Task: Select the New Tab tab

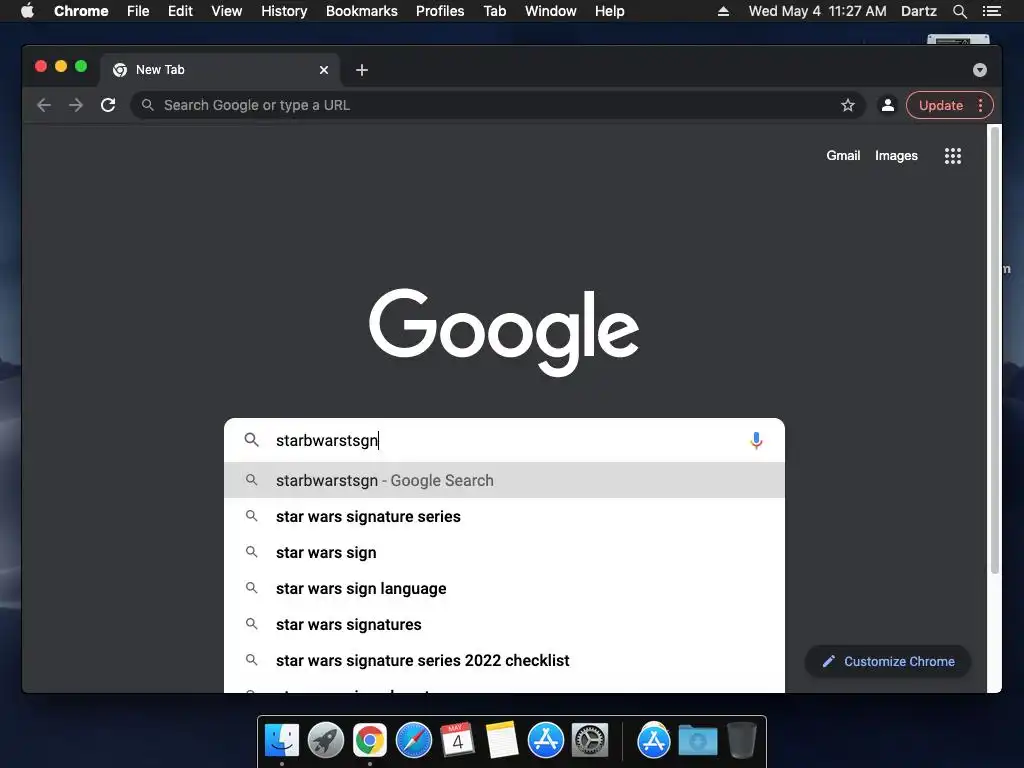Action: pos(219,70)
